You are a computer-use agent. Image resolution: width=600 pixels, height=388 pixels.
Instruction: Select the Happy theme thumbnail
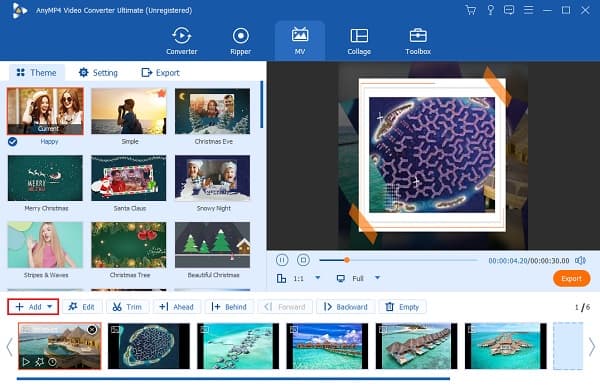coord(45,111)
